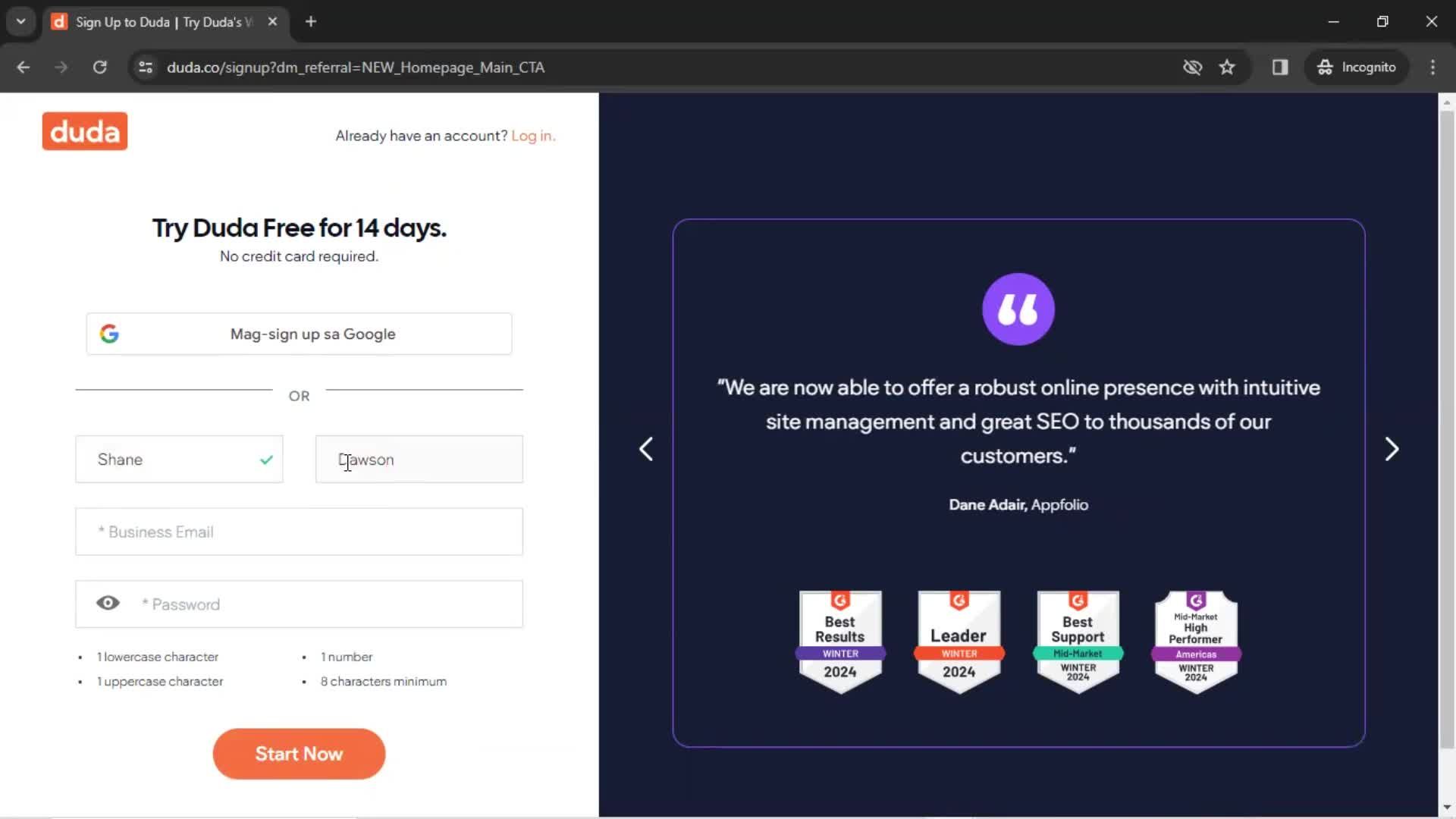Click the Incognito profile indicator

[1357, 67]
